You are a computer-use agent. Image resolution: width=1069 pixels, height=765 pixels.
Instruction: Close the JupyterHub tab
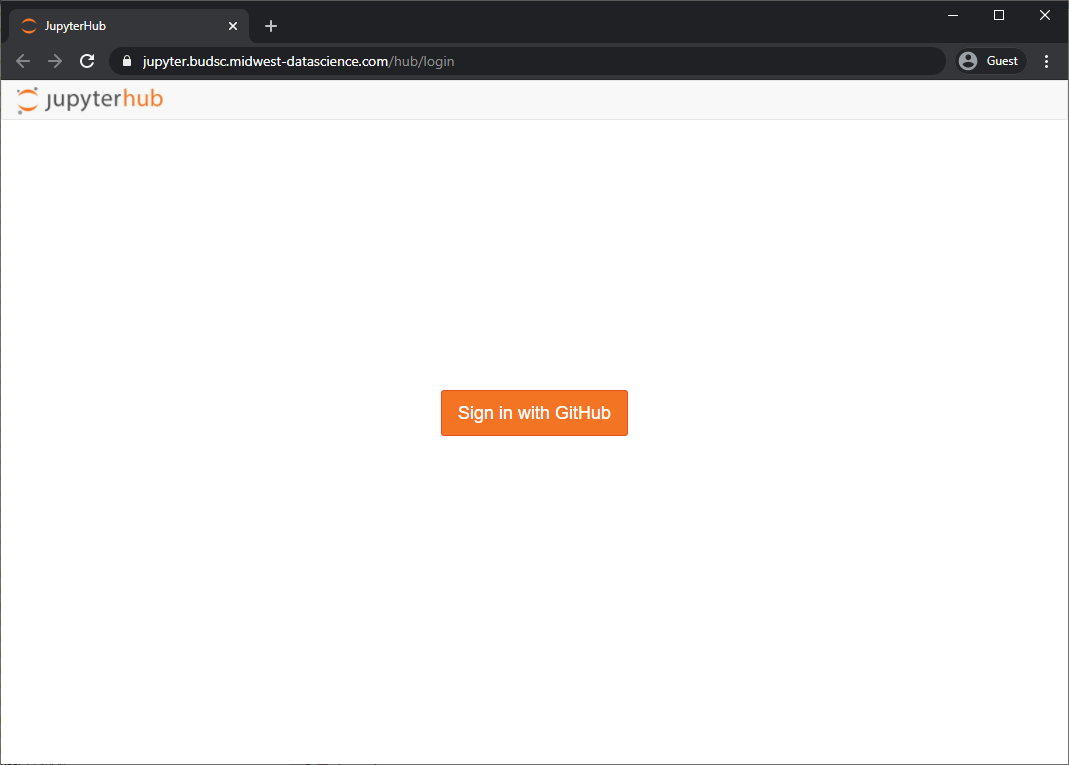pyautogui.click(x=232, y=26)
